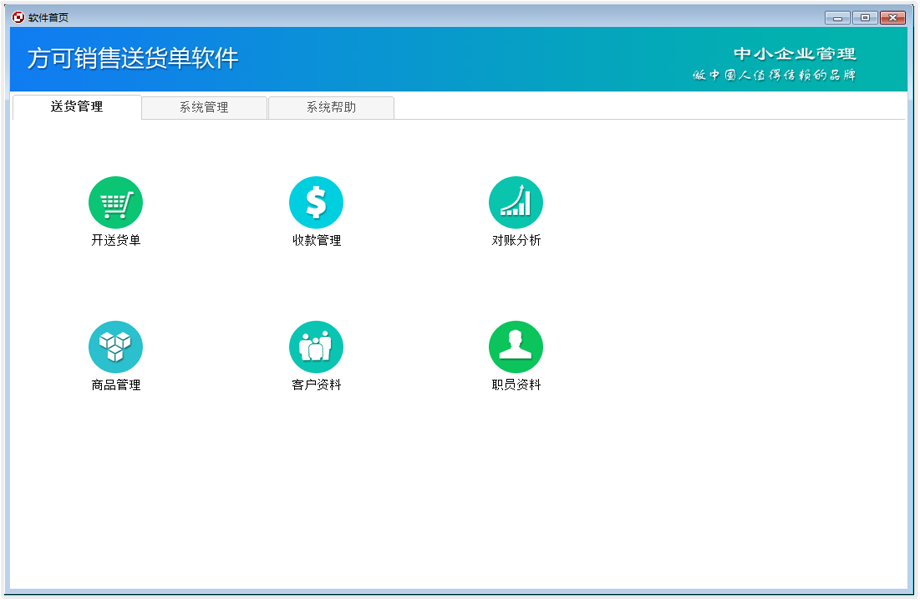920x600 pixels.
Task: Switch to the 系统管理 tab
Action: 204,107
